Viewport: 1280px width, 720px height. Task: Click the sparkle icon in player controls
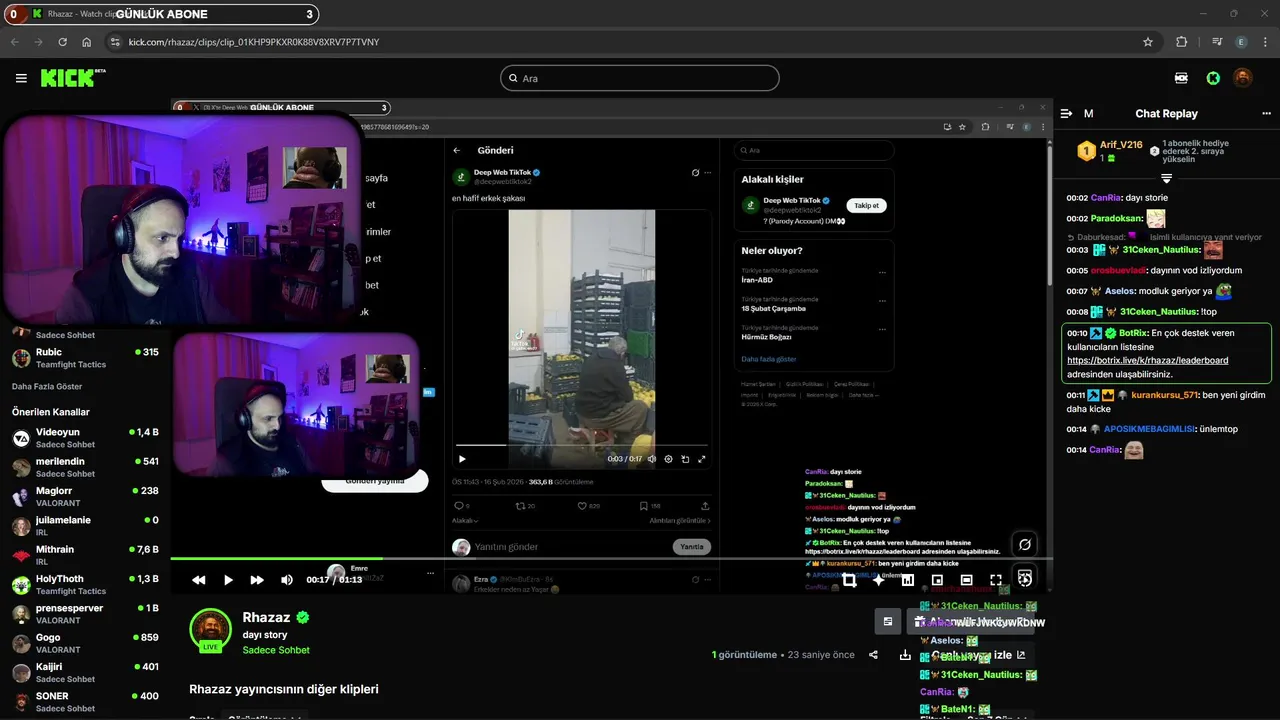(x=878, y=580)
